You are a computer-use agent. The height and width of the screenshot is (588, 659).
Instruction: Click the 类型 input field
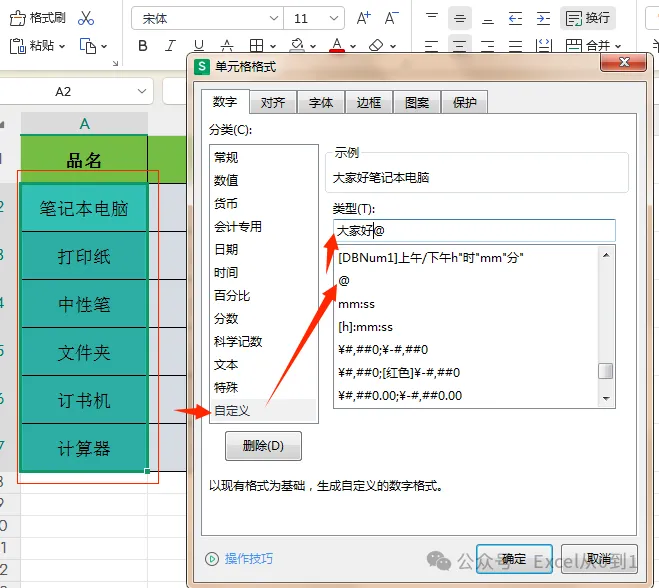click(x=474, y=231)
